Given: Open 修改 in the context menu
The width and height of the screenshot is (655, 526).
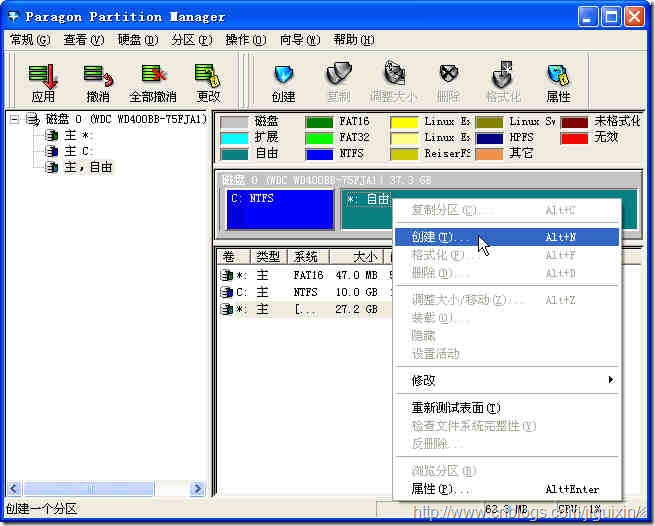Looking at the screenshot, I should [x=506, y=380].
